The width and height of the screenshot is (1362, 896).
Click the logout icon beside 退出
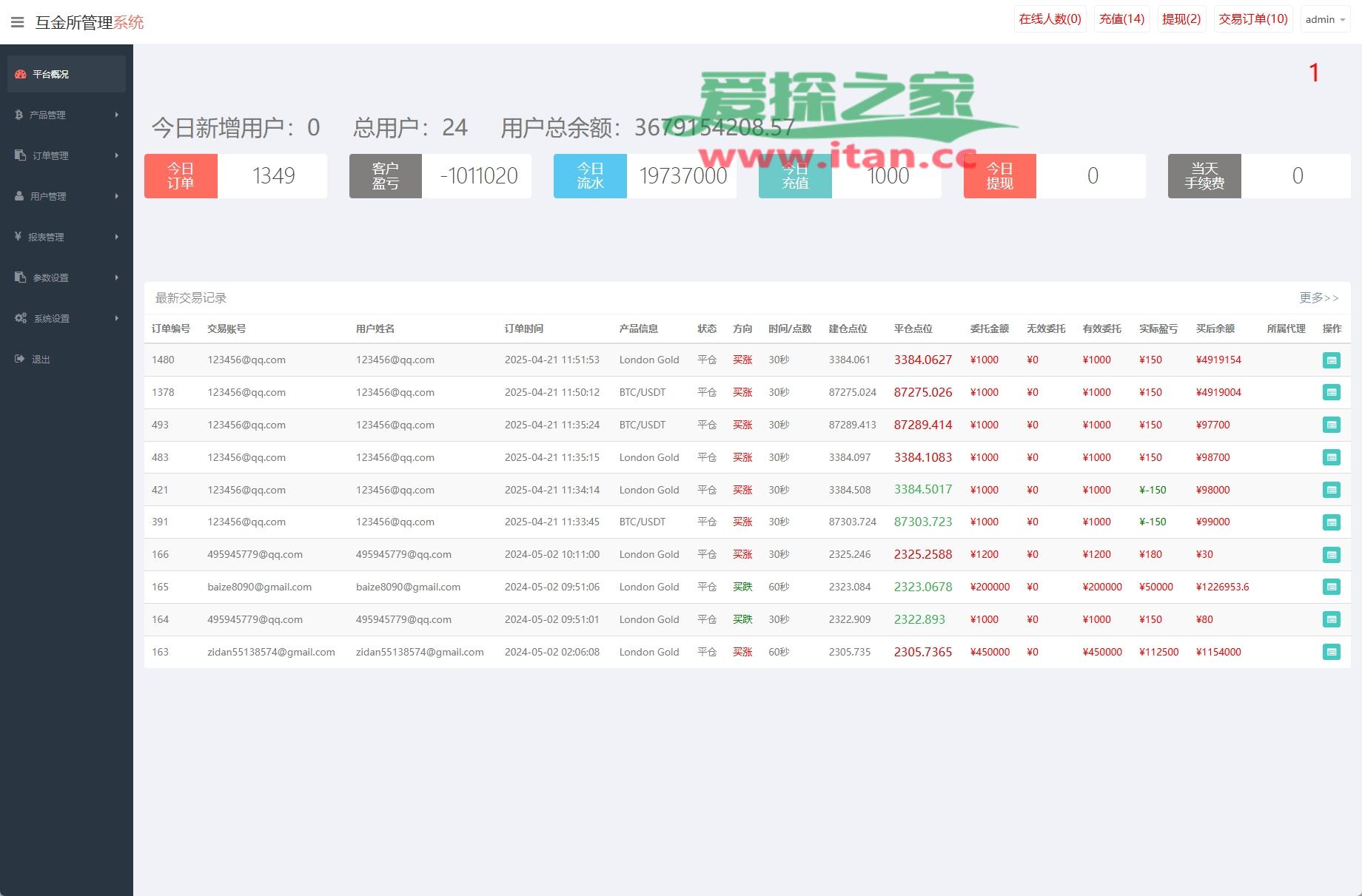[19, 359]
